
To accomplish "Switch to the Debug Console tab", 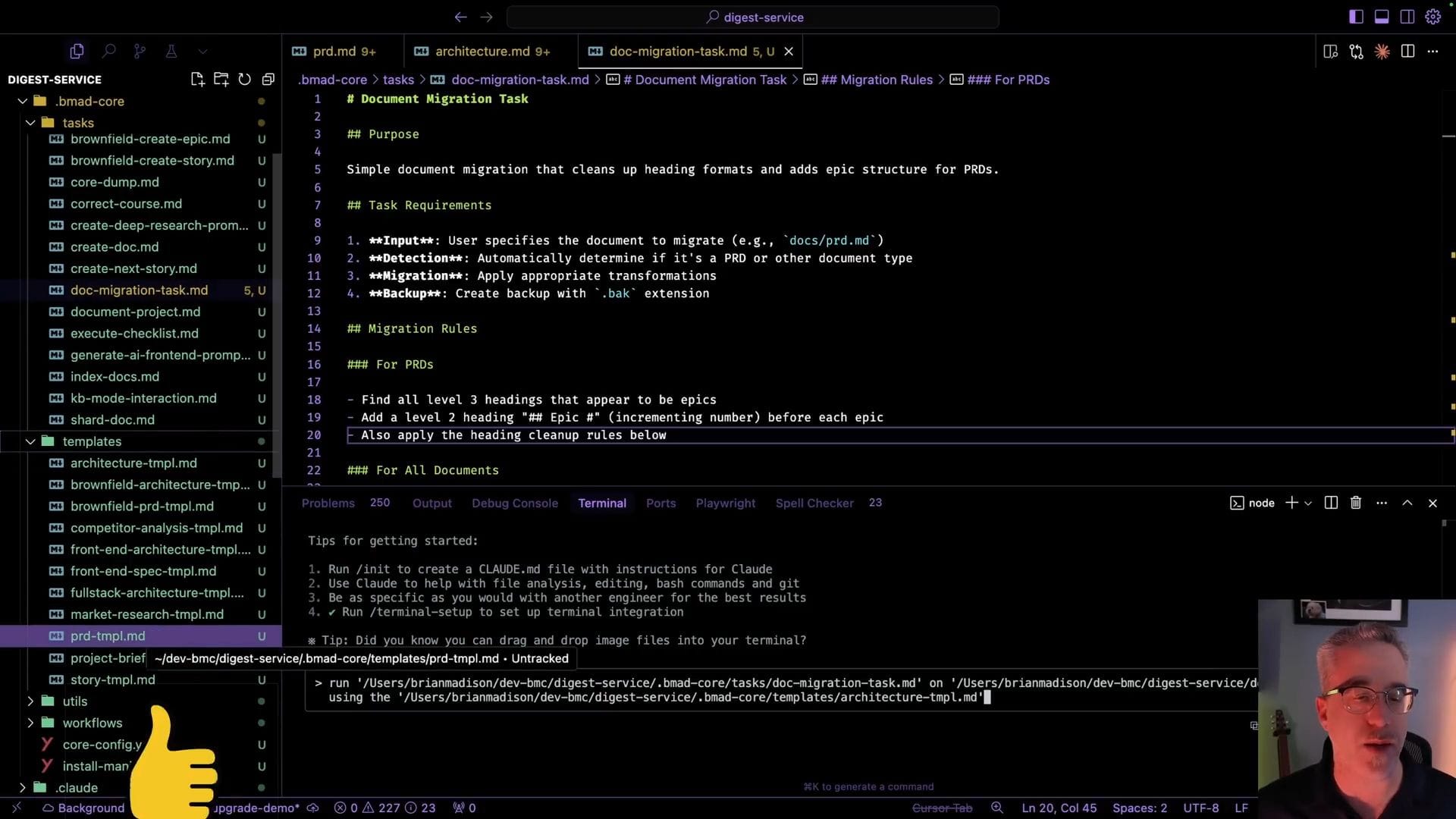I will pyautogui.click(x=514, y=504).
